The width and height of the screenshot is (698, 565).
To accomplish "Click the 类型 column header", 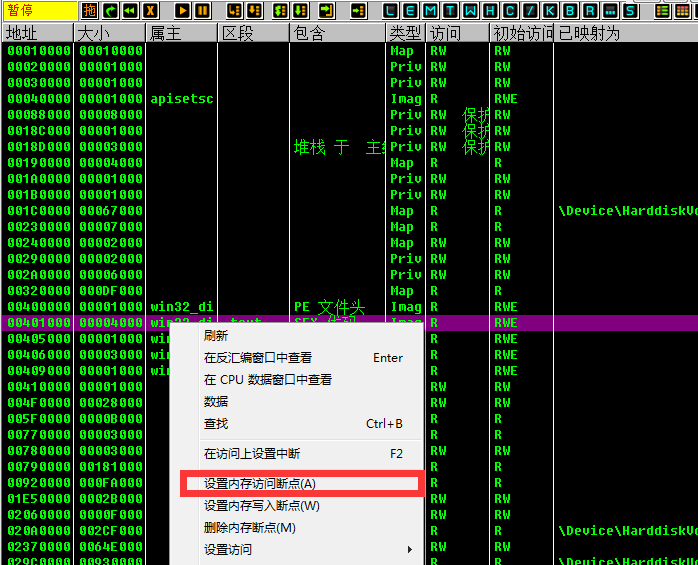I will [405, 33].
